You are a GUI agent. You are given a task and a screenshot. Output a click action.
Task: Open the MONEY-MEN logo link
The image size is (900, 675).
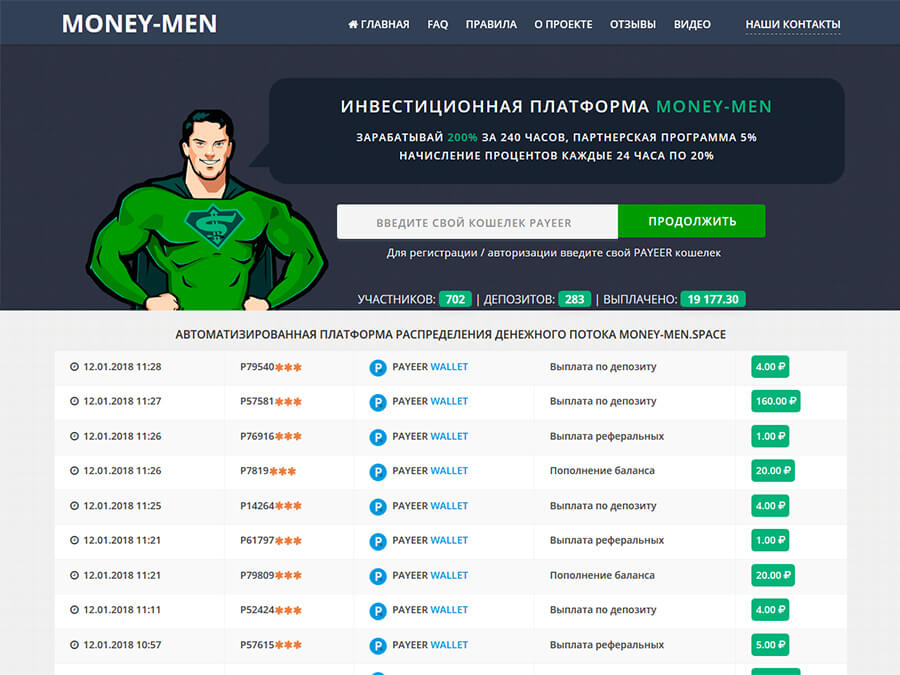click(139, 24)
